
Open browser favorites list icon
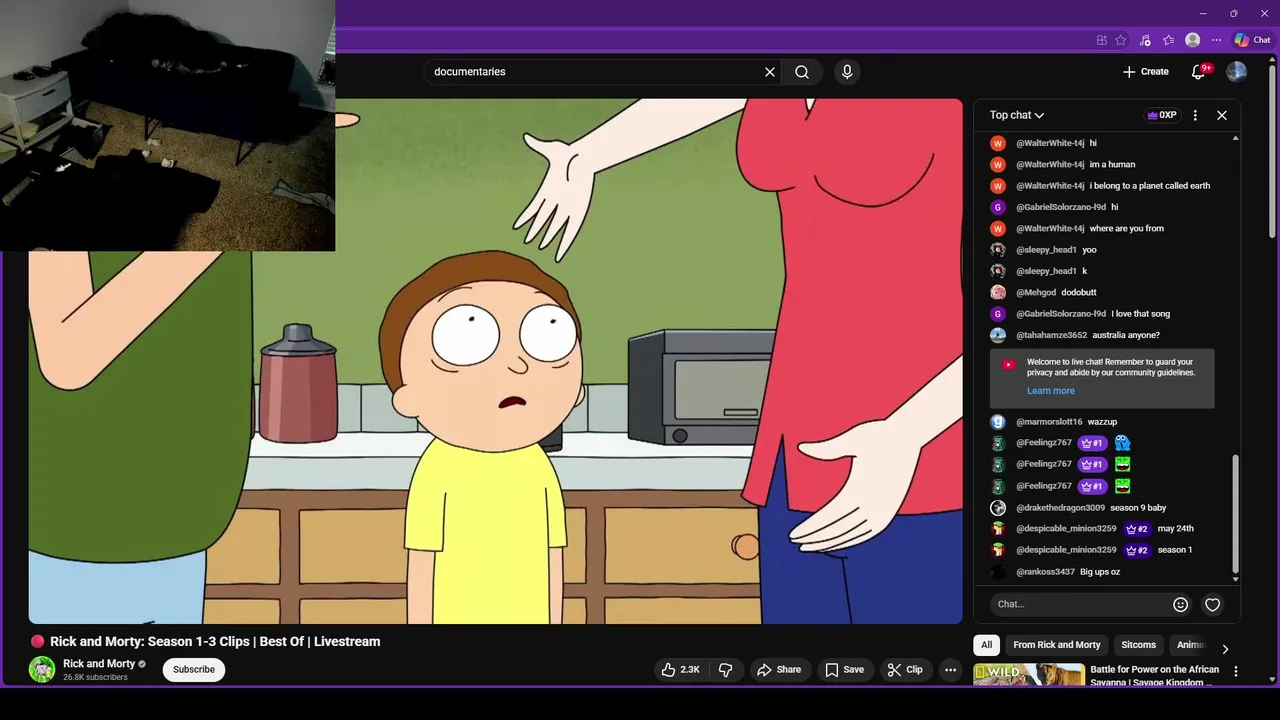pyautogui.click(x=1168, y=40)
